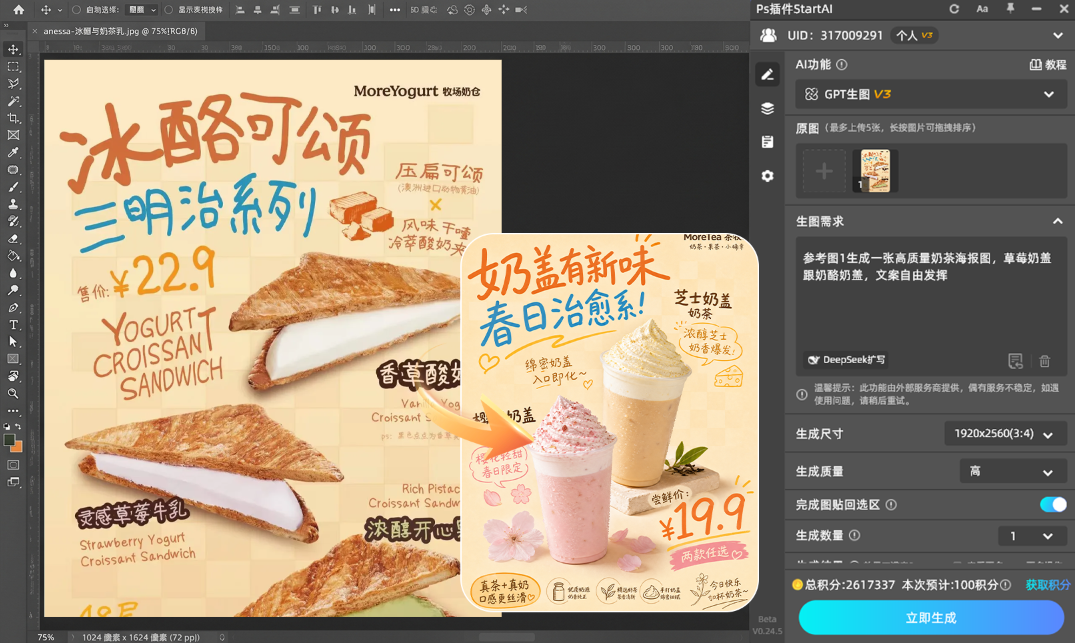
Task: Enable 显示变换控件 checkbox
Action: (x=169, y=10)
